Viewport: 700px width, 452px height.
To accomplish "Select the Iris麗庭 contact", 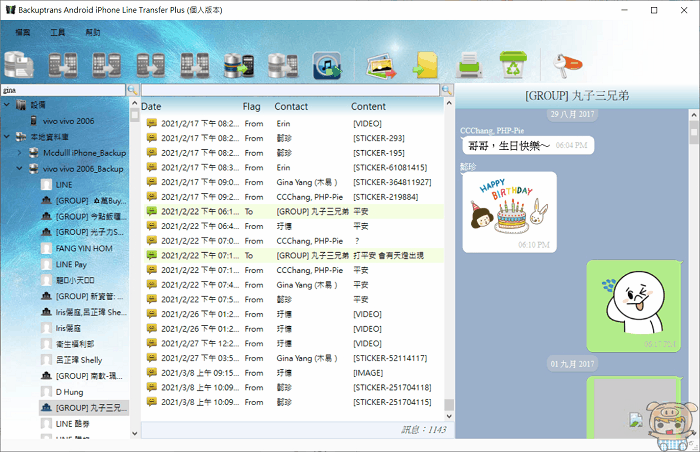I will point(68,328).
